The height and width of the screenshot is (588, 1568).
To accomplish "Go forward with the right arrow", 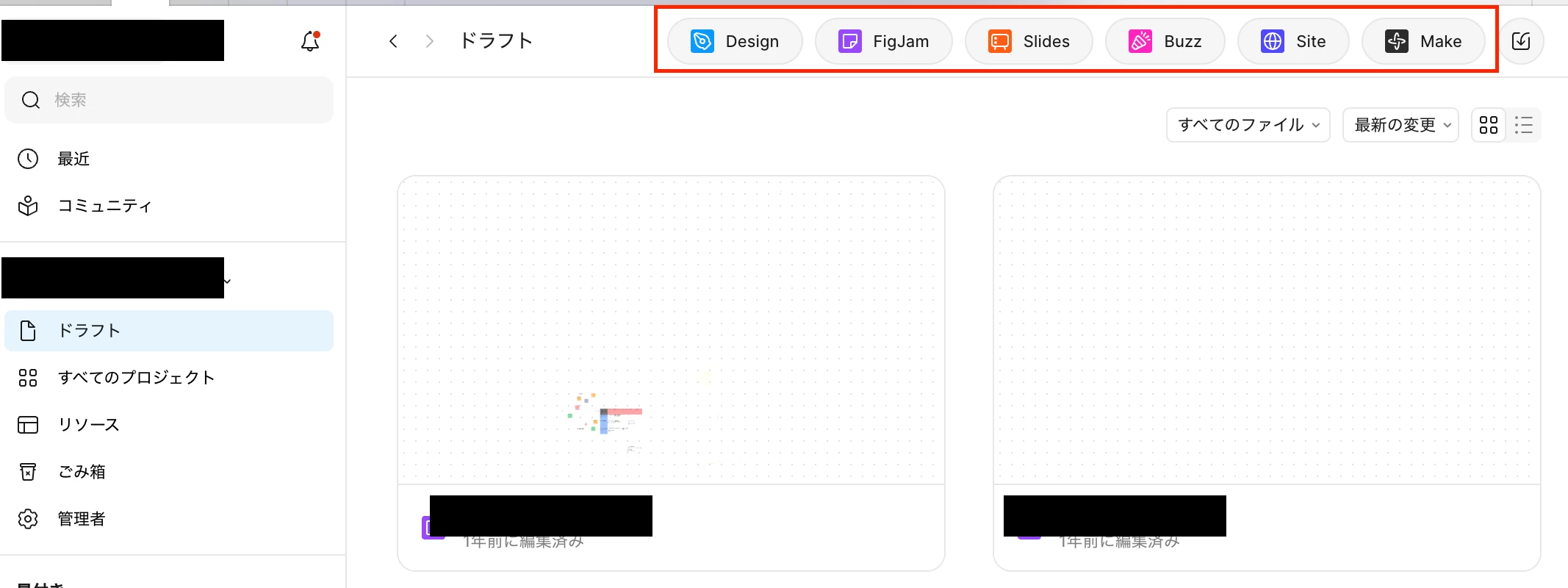I will click(x=430, y=41).
